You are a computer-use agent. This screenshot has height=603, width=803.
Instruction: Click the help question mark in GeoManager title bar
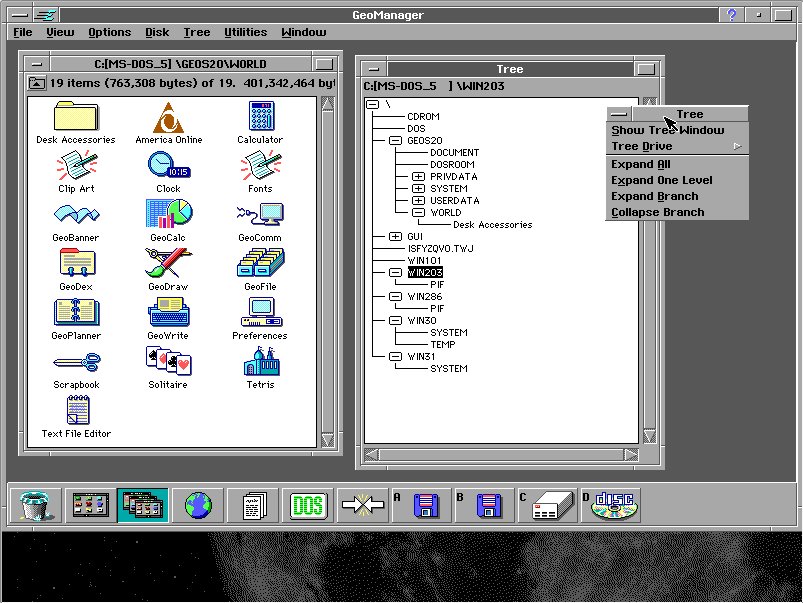[731, 15]
